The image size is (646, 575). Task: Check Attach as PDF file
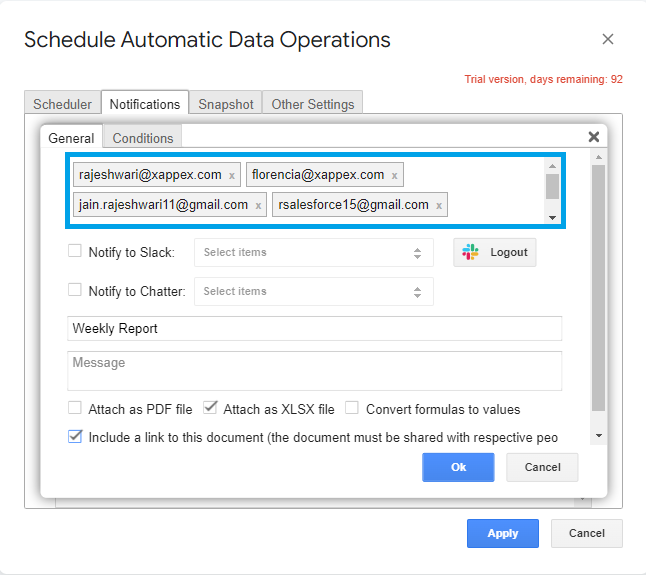coord(75,408)
